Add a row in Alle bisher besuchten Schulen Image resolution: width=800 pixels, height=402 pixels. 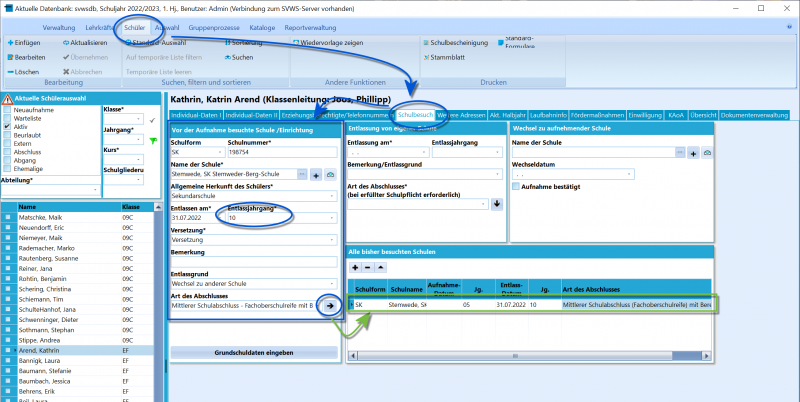coord(356,267)
